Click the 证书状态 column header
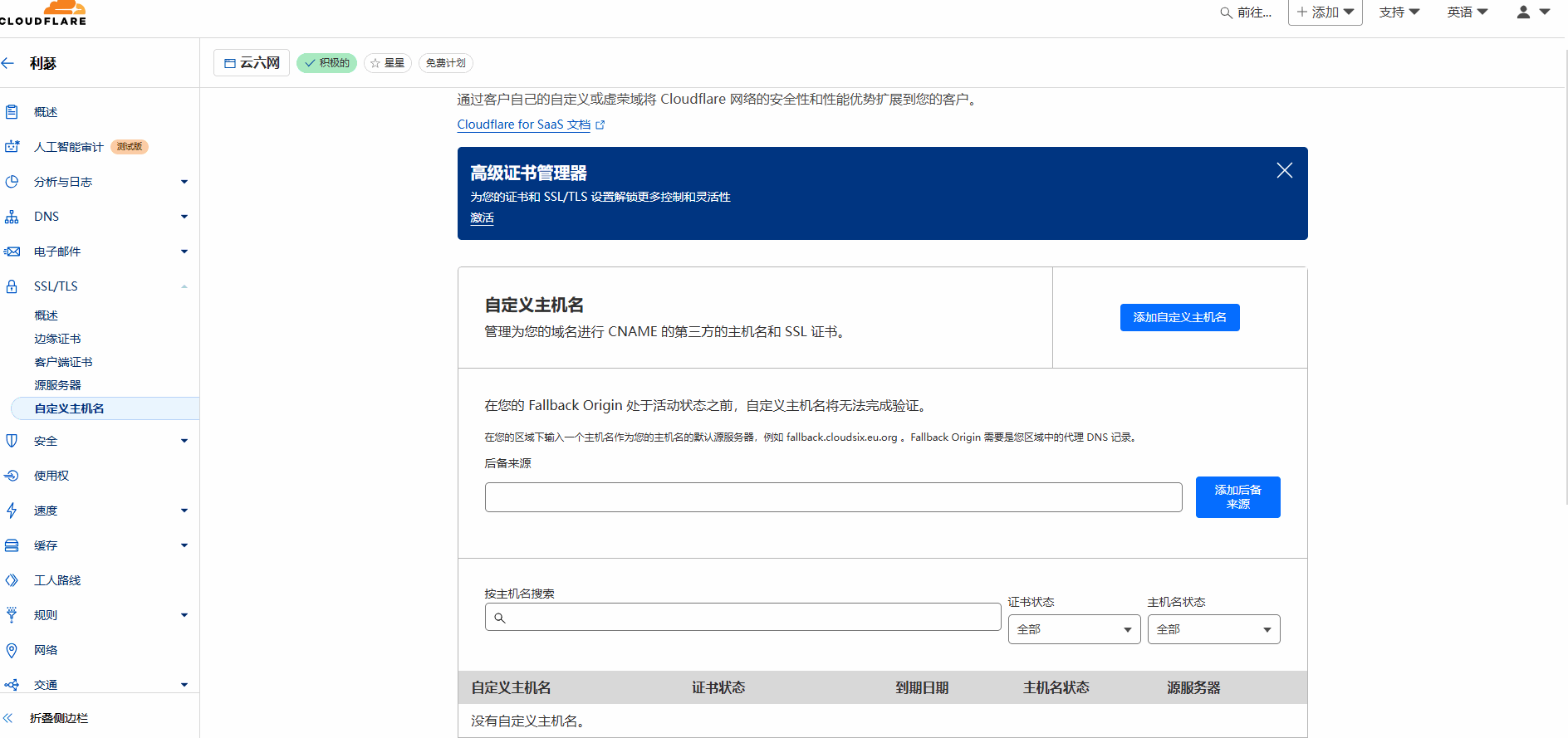 [718, 687]
